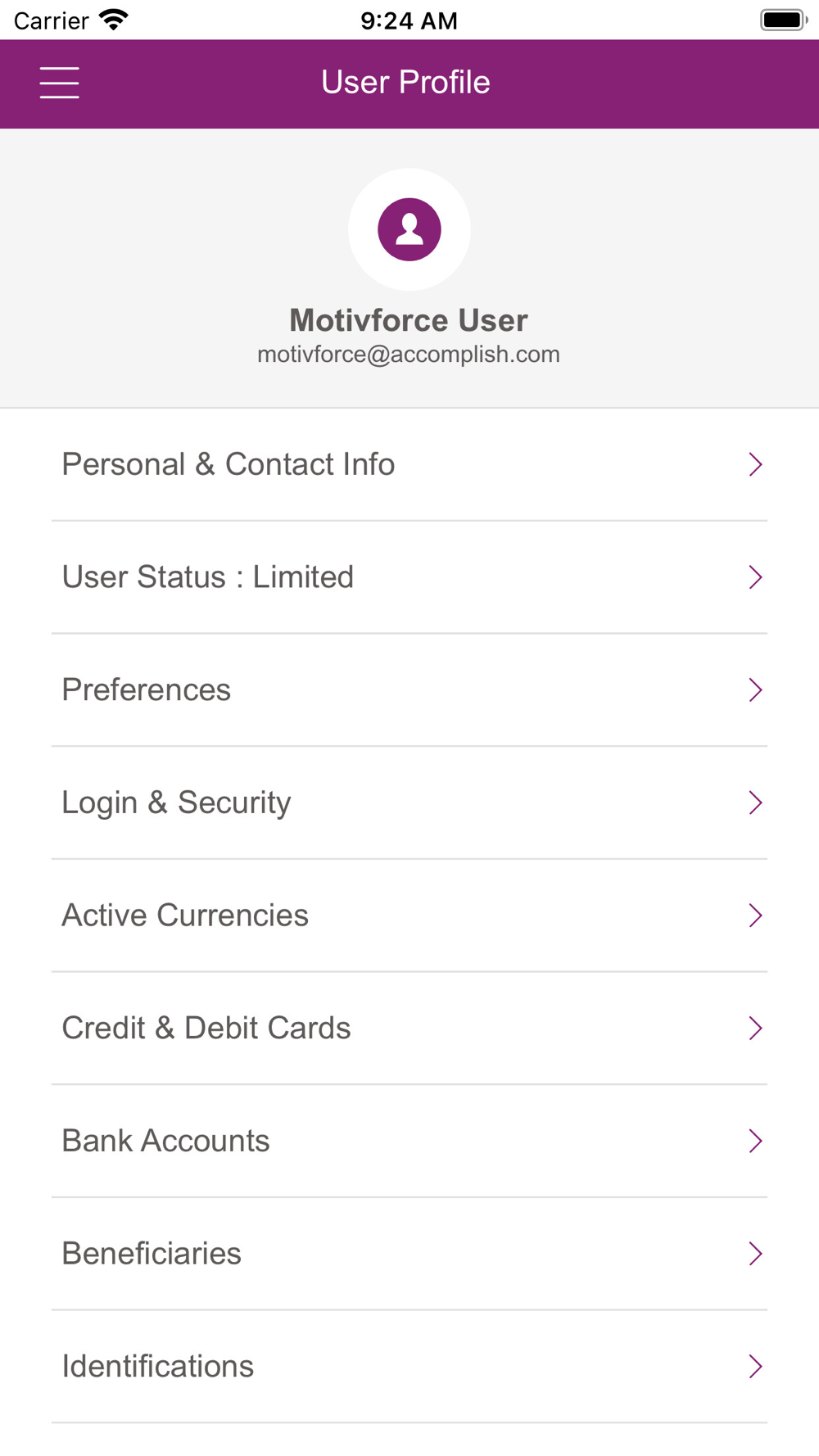This screenshot has width=819, height=1456.
Task: Select the Bank Accounts row
Action: pos(409,1141)
